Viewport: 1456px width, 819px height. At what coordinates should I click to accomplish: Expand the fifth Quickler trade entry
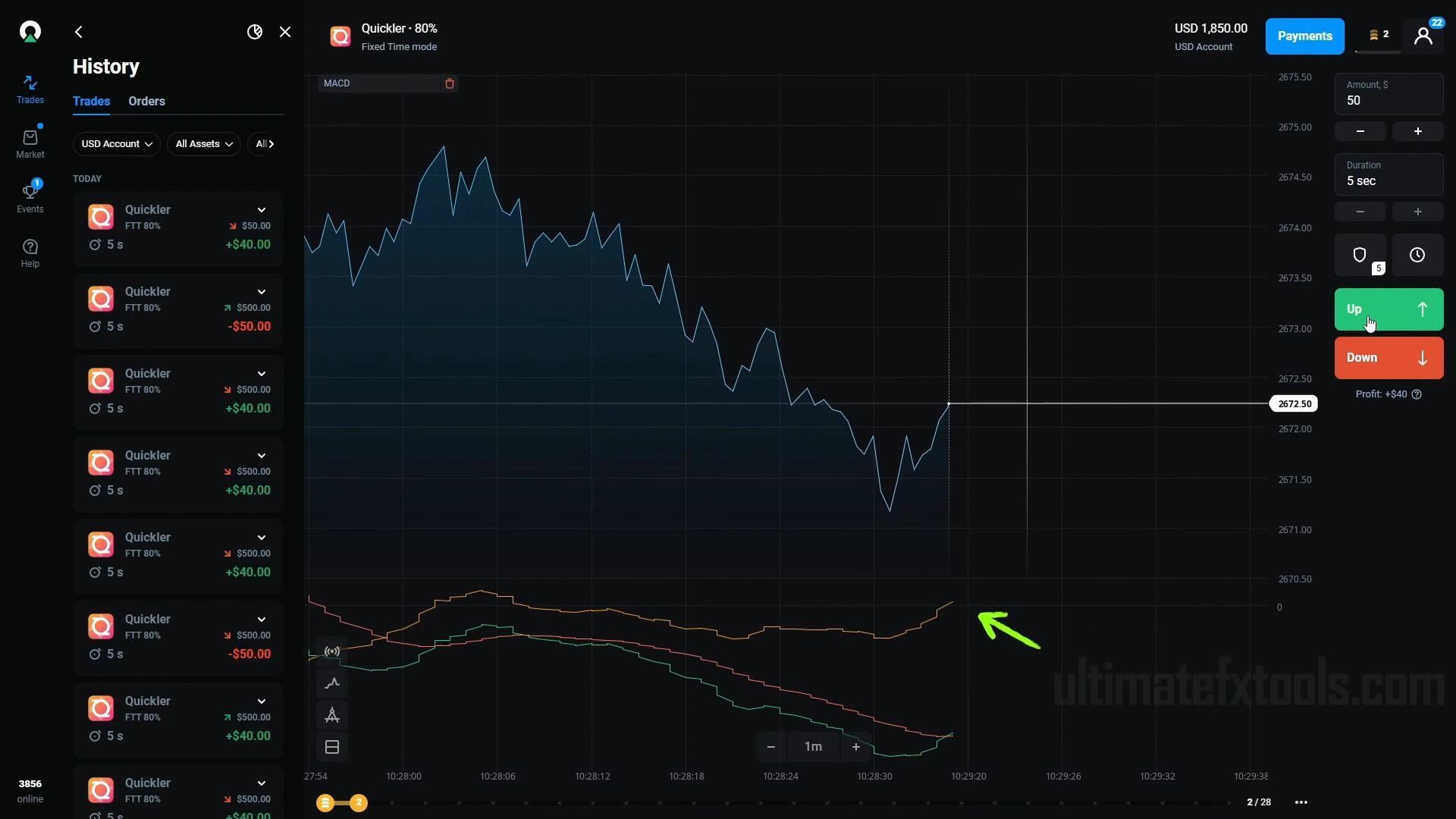(262, 538)
